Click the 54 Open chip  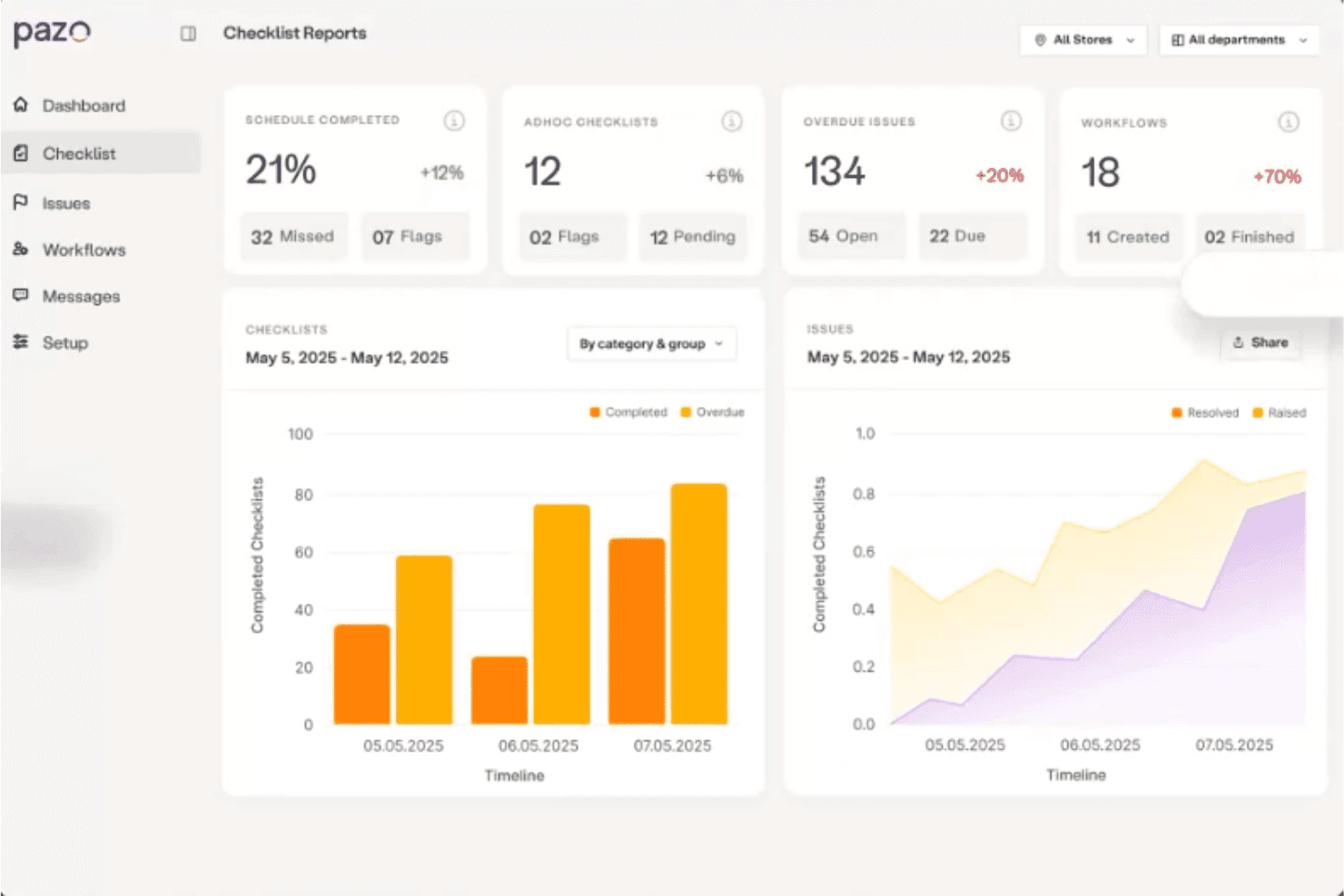coord(851,236)
